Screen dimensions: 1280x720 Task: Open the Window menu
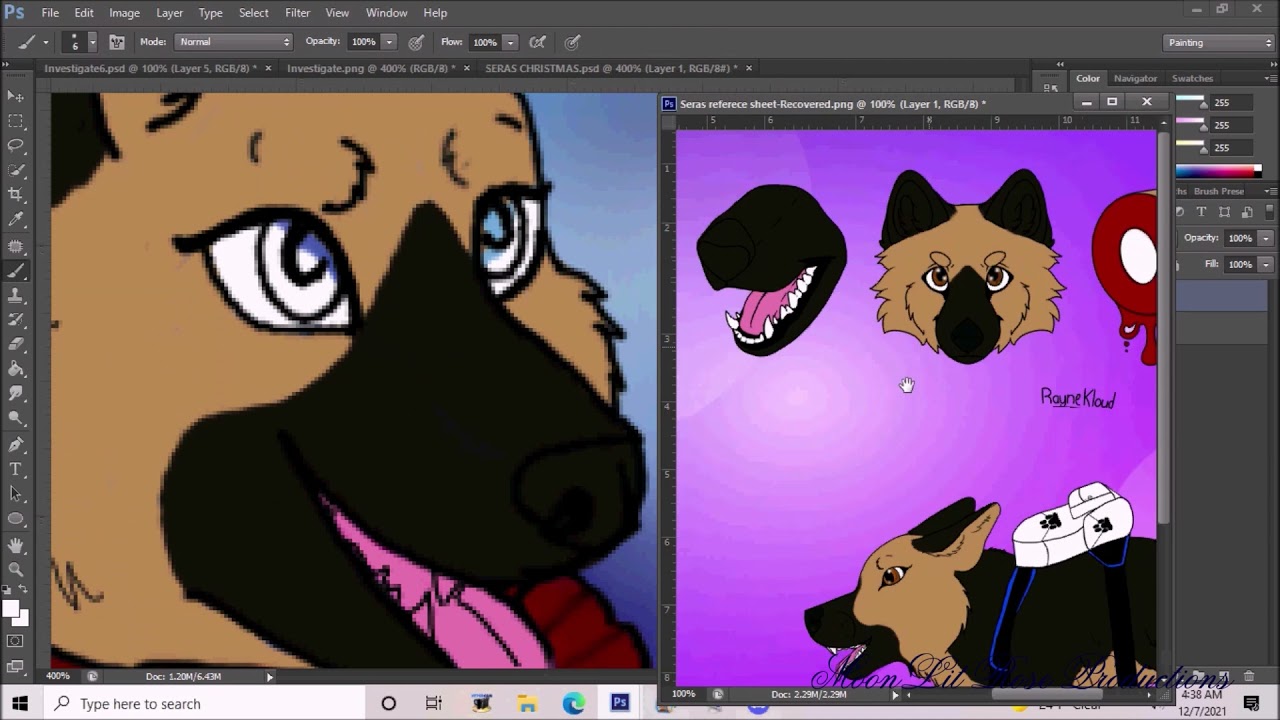pyautogui.click(x=386, y=13)
